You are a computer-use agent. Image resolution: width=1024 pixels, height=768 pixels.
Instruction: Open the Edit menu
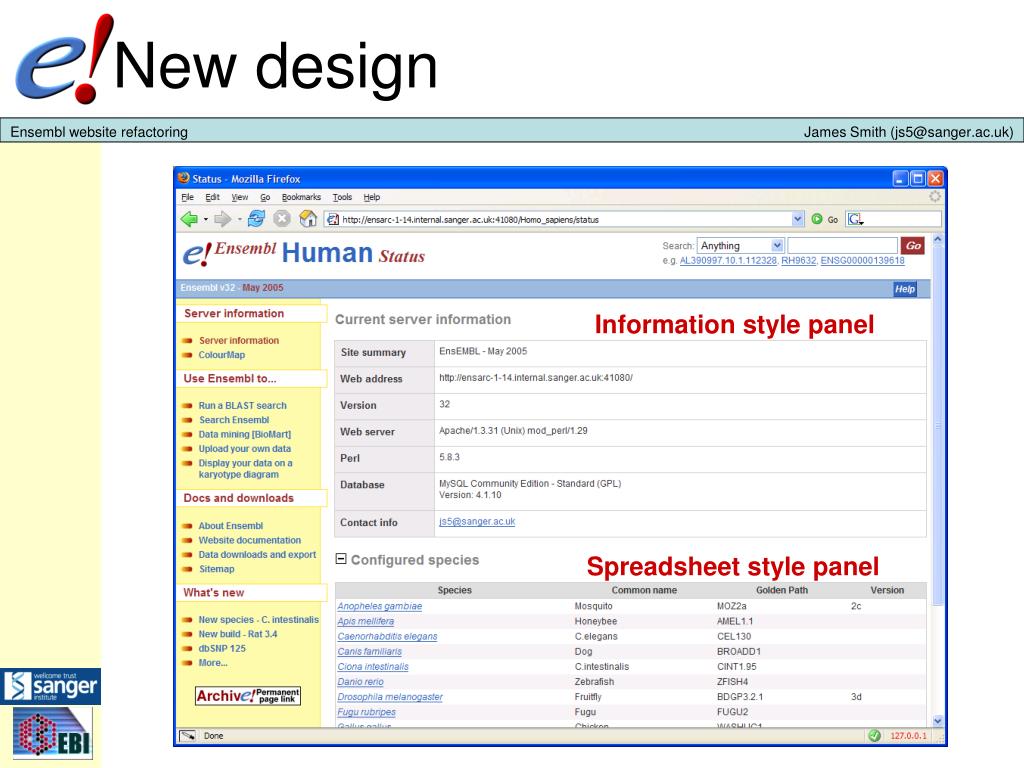[x=212, y=197]
